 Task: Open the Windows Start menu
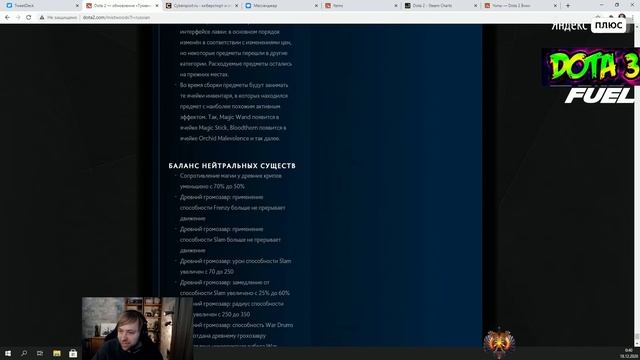(x=8, y=353)
